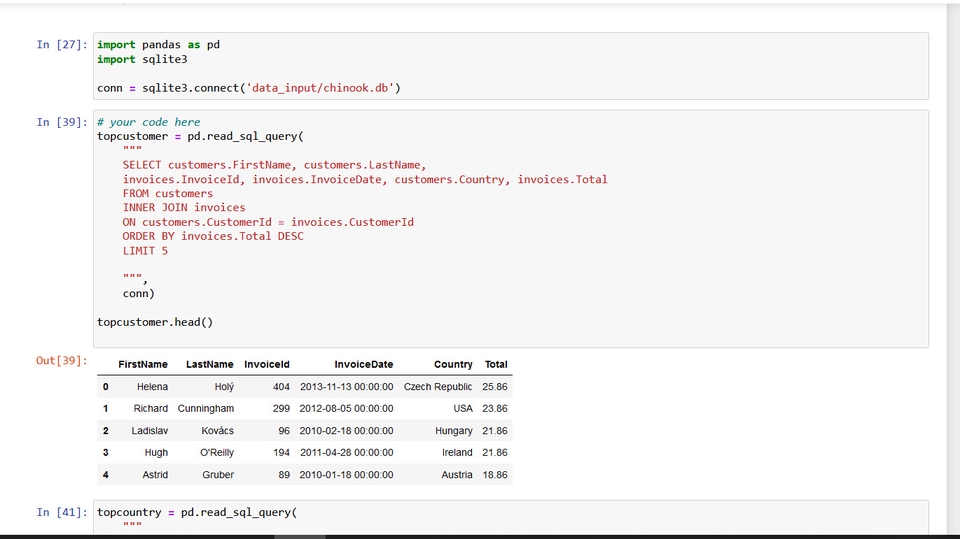960x539 pixels.
Task: Click the 'USA' country cell
Action: pos(463,409)
